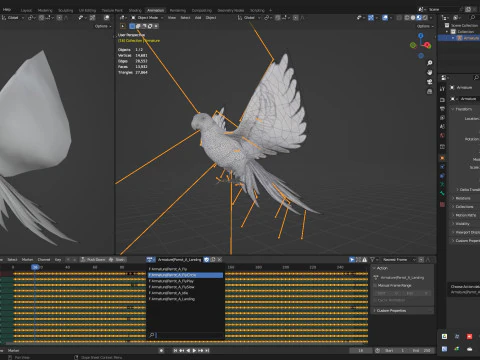
Task: Open the Object Mode dropdown
Action: [x=147, y=17]
